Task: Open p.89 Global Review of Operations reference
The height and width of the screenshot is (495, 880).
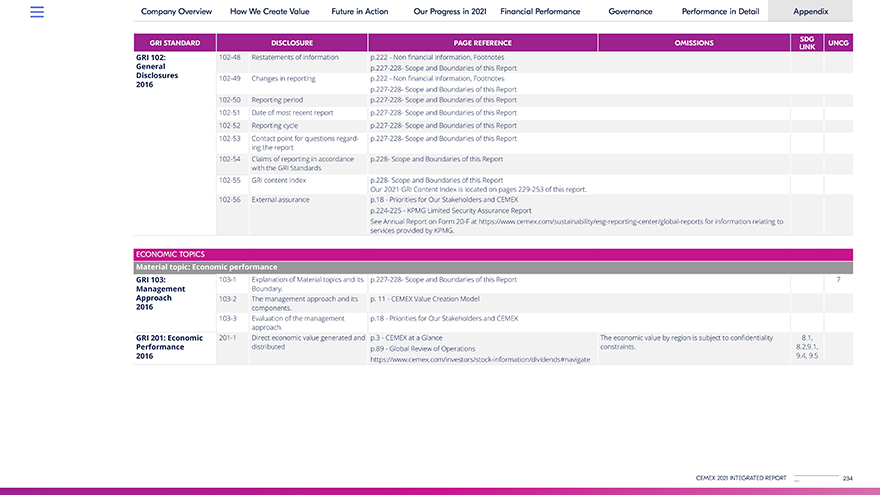Action: point(422,349)
